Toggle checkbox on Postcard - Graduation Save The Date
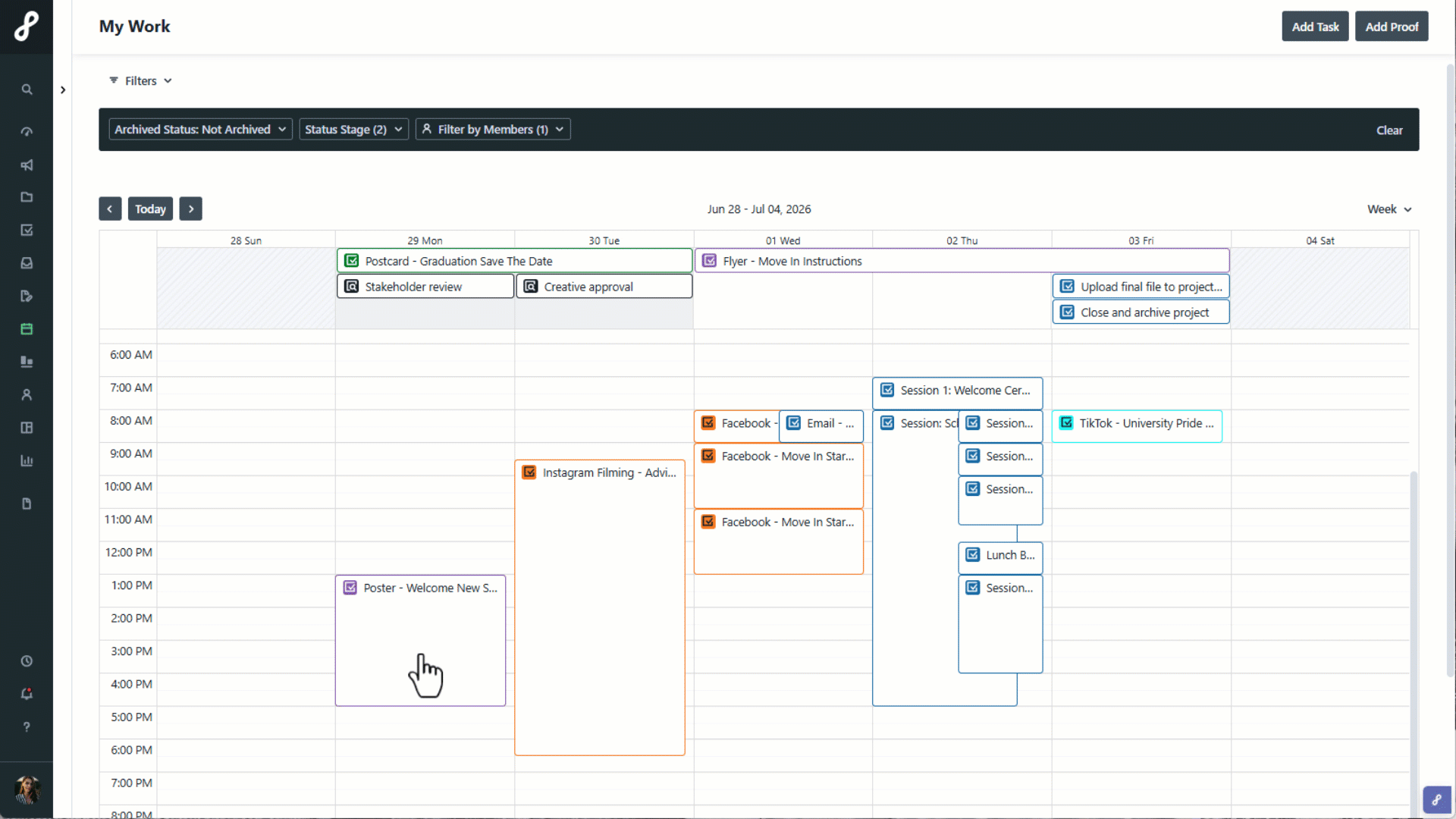 [352, 261]
